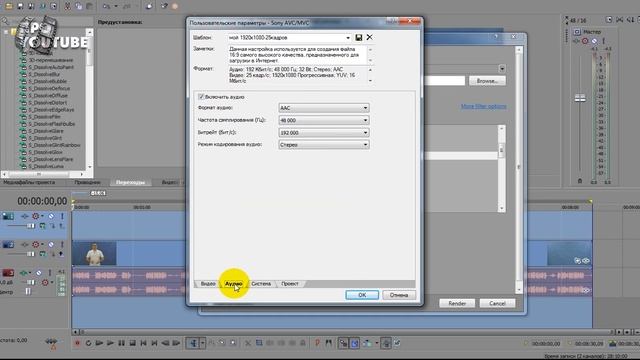Open the 'Формат аудио' AAC dropdown

click(x=324, y=108)
